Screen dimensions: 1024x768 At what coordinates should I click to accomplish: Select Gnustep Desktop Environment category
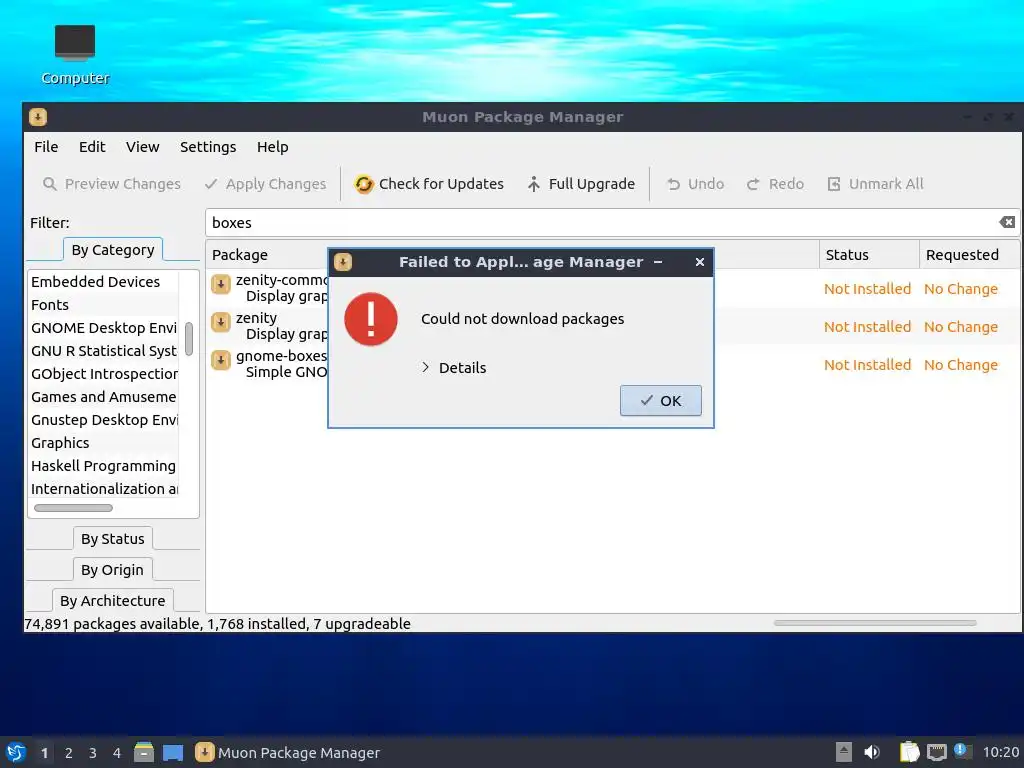pyautogui.click(x=103, y=419)
